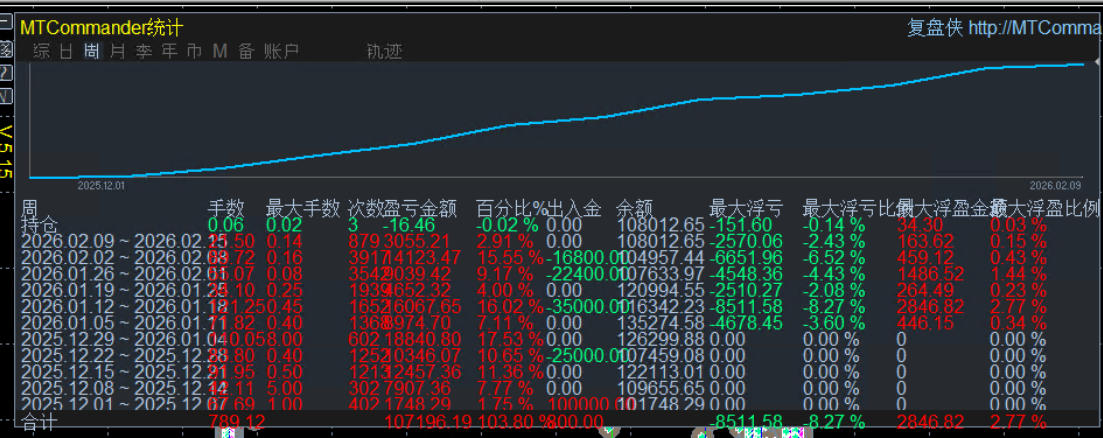Click the 出入金 column header

coord(574,208)
